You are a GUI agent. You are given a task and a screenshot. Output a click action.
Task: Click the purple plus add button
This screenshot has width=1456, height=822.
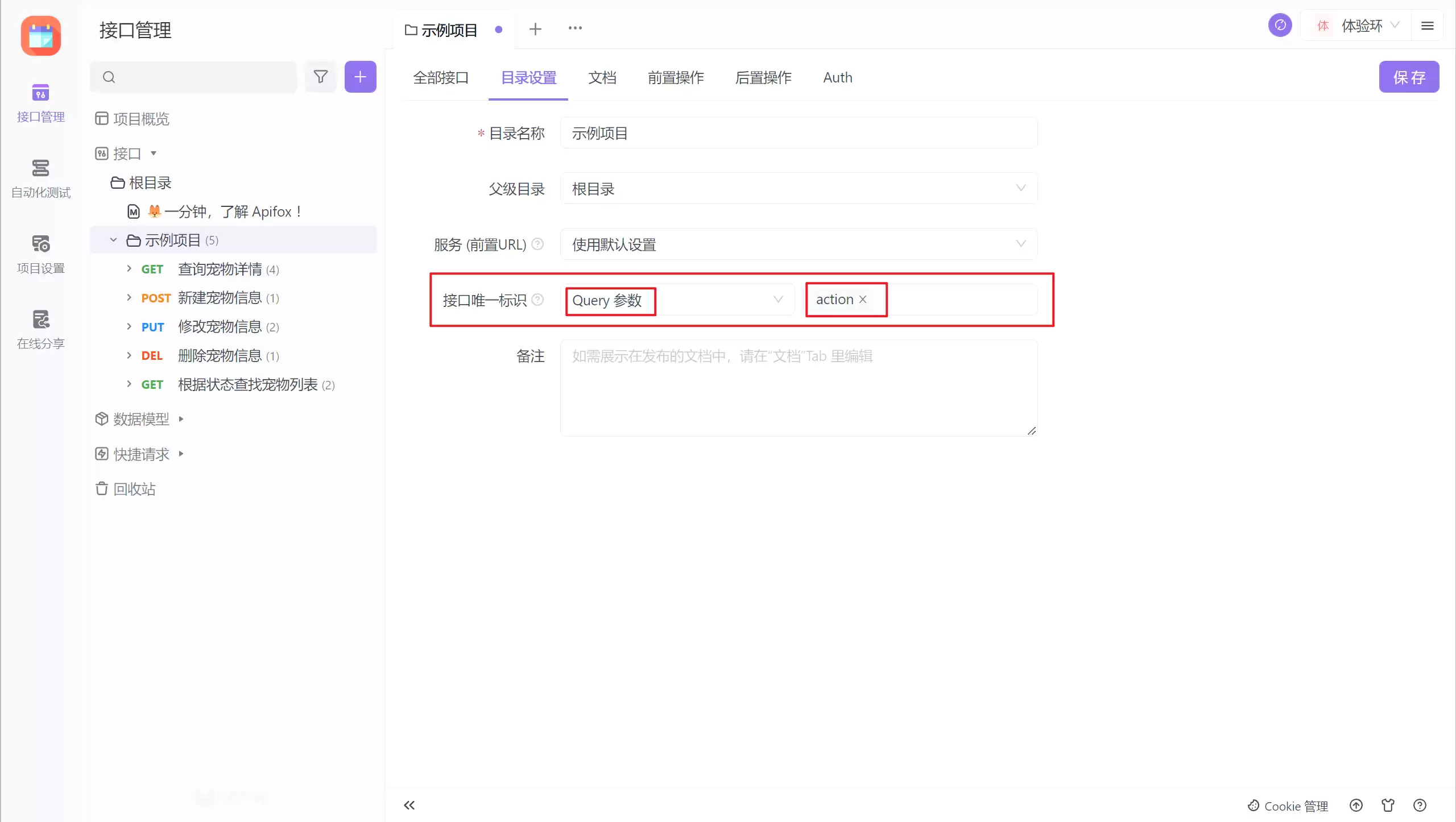pos(360,77)
